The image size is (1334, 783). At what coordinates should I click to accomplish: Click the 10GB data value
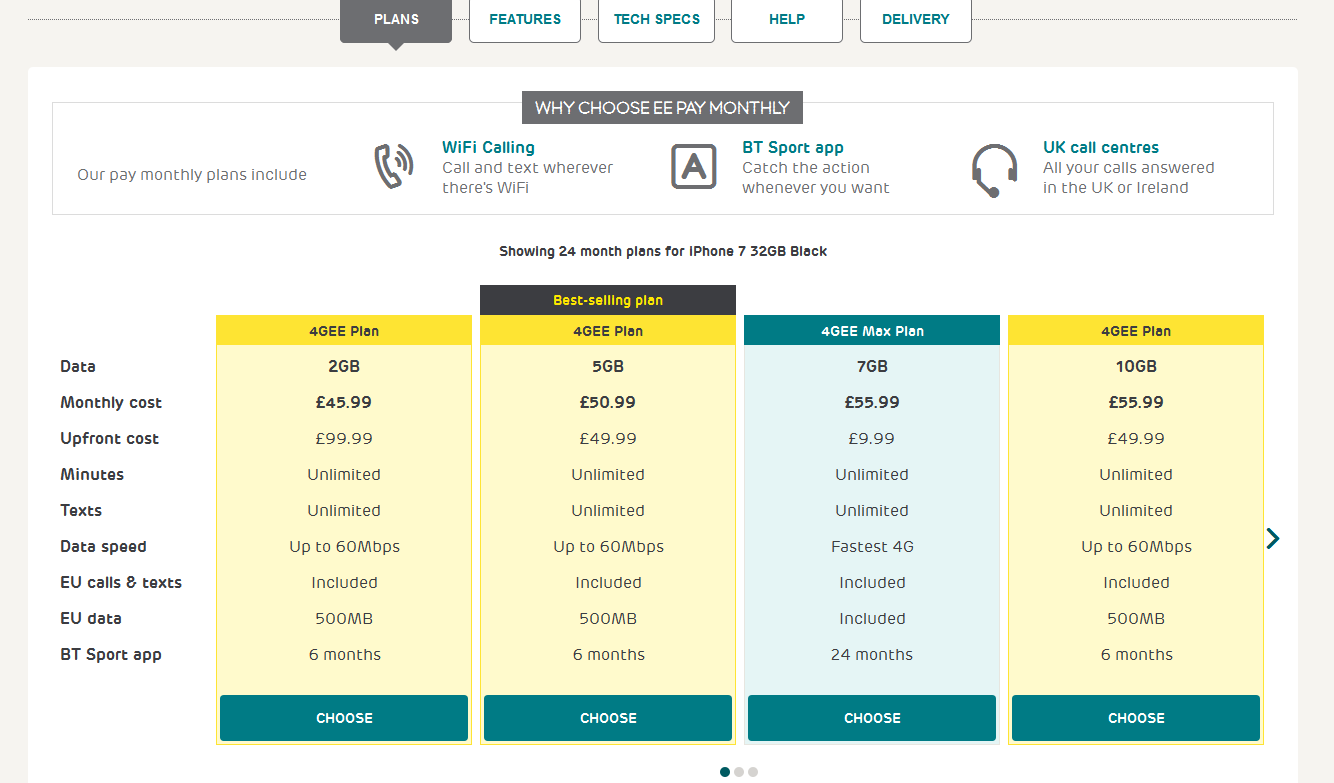(1136, 367)
